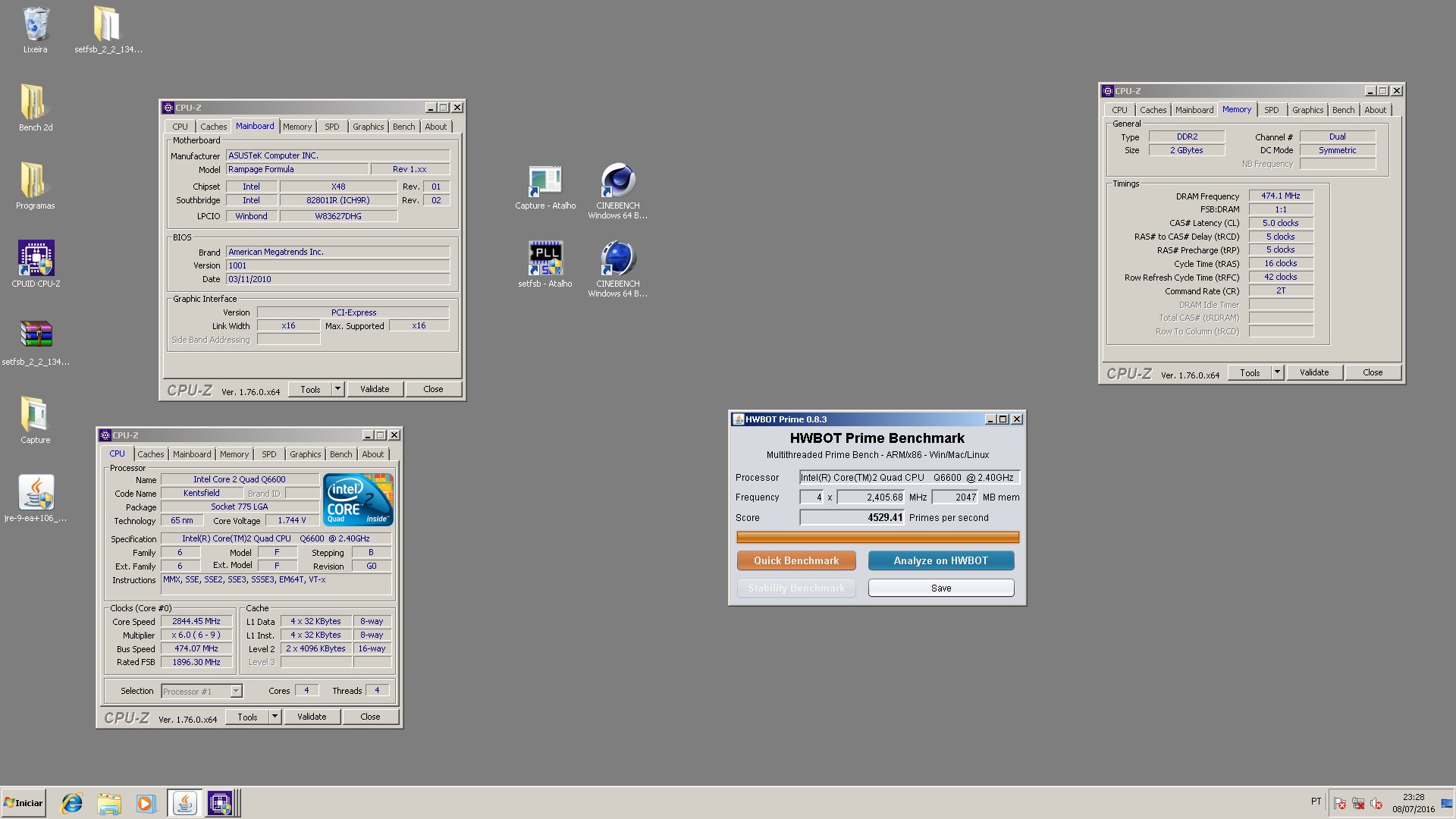Expand Tools dropdown arrow in Mainboard window
Screen dimensions: 1456x819
[x=337, y=389]
